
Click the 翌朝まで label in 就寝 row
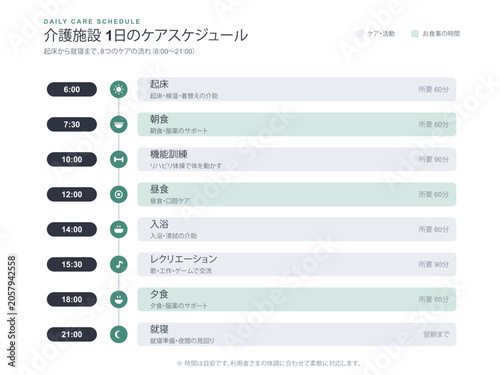(436, 334)
